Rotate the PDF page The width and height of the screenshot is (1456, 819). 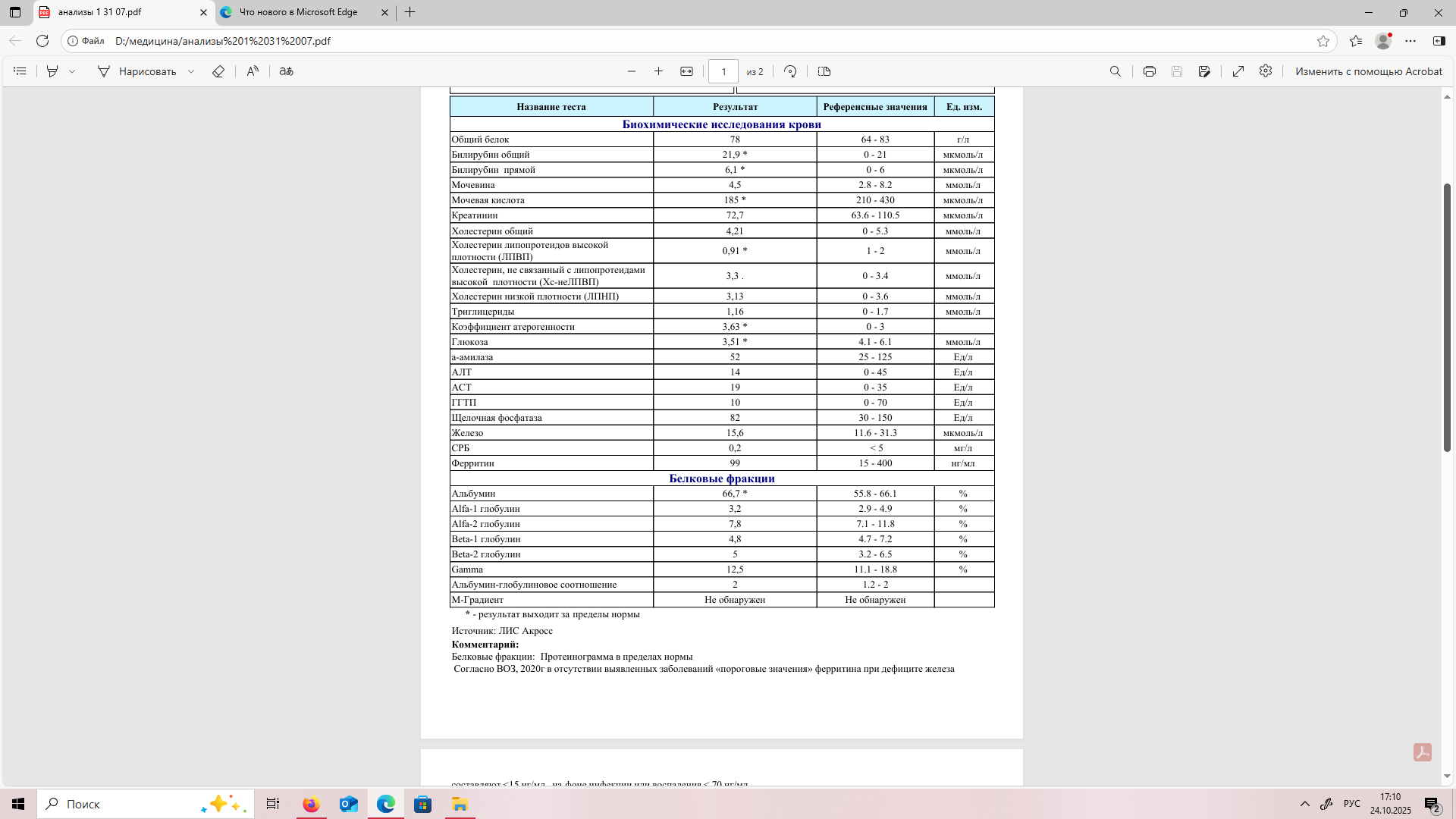point(790,71)
